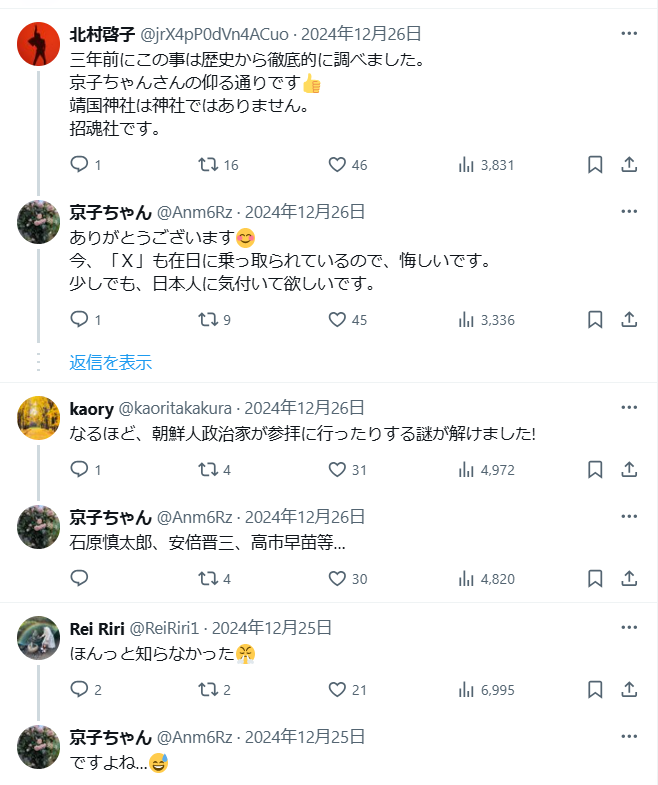Repost 北村啓子's post with 16 reposts
Screen dimensions: 658x785
coord(209,165)
